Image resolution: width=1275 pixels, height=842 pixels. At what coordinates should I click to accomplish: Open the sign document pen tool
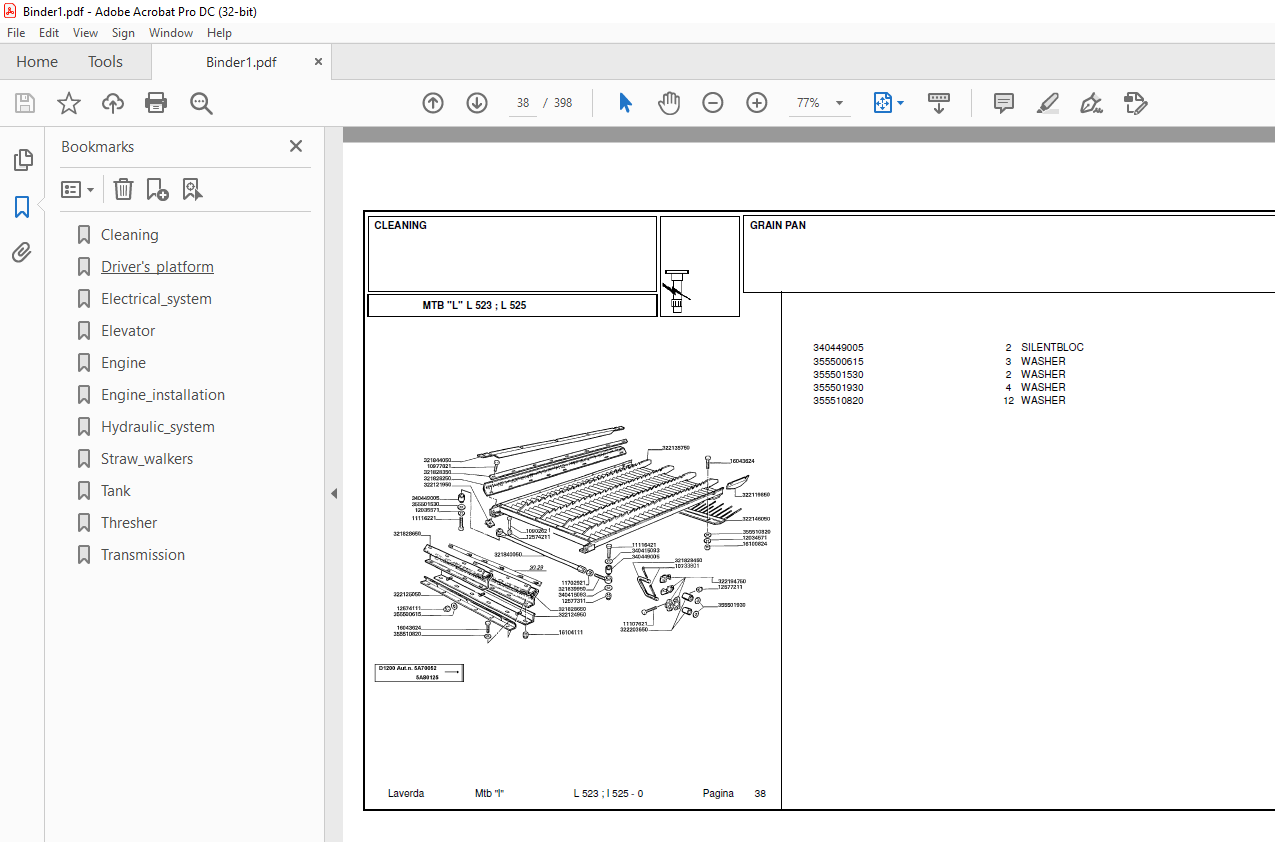[1091, 103]
